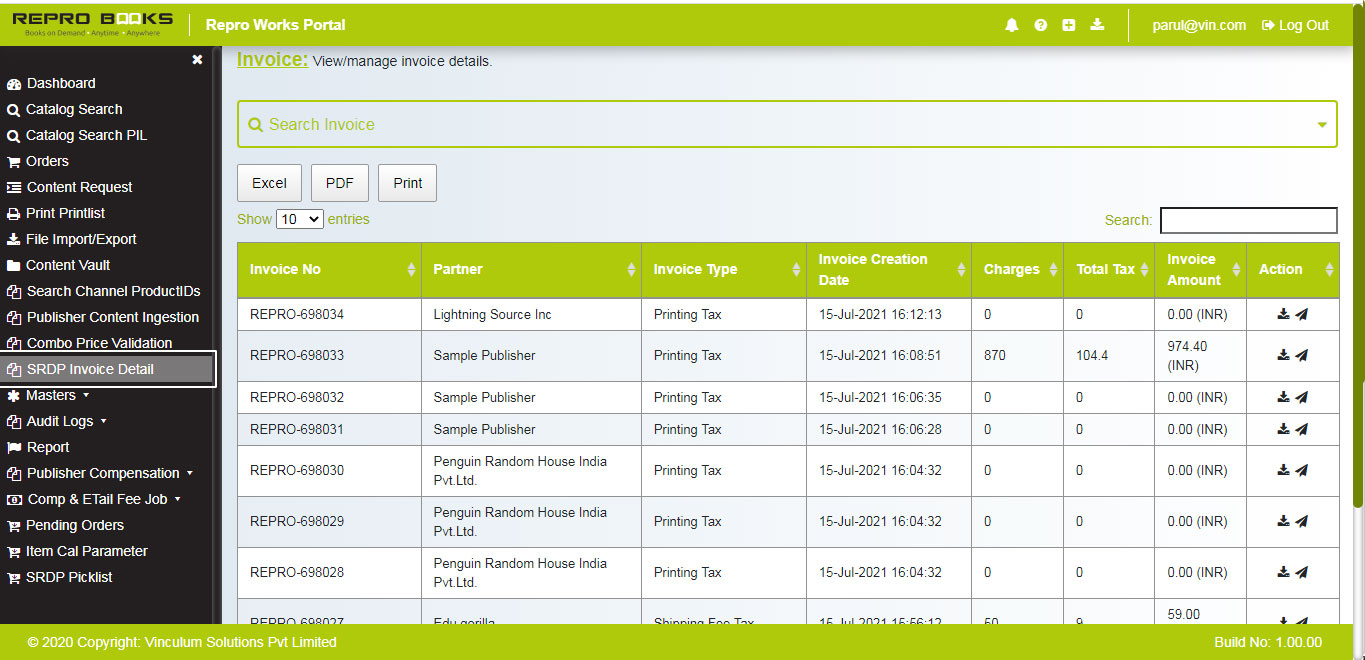This screenshot has height=660, width=1365.
Task: Click the Log Out link
Action: [1294, 25]
